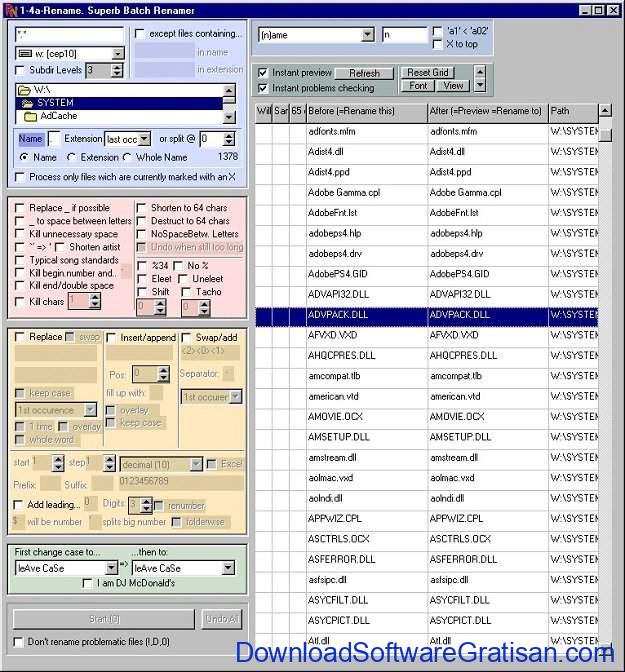
Task: Click the Font button
Action: (x=418, y=85)
